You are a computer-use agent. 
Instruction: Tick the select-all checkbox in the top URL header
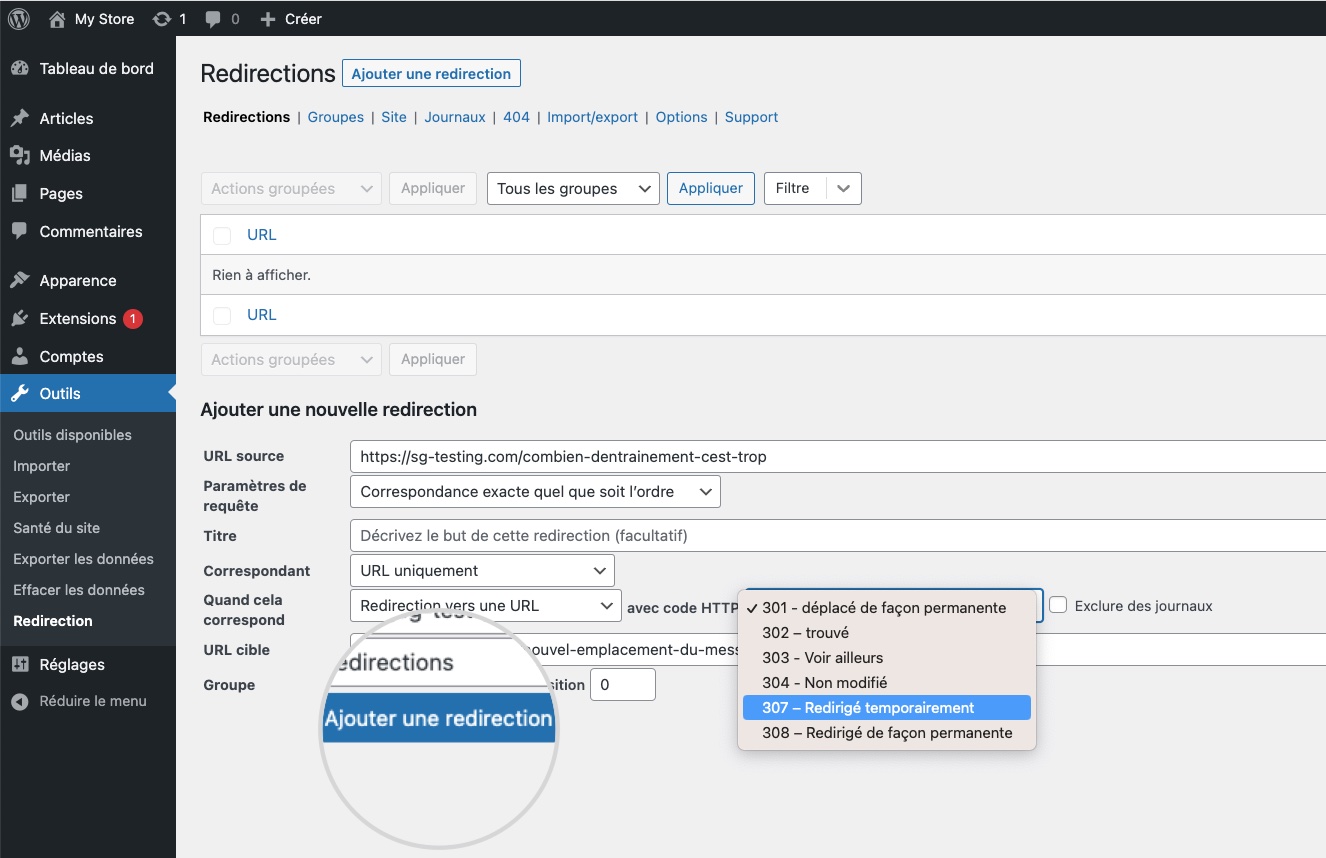[222, 235]
